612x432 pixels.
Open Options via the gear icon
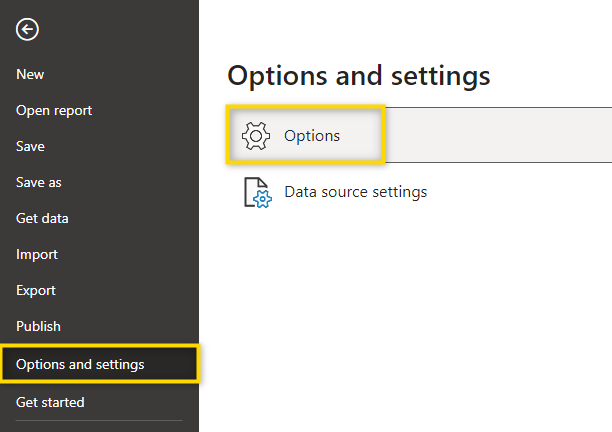[x=256, y=136]
